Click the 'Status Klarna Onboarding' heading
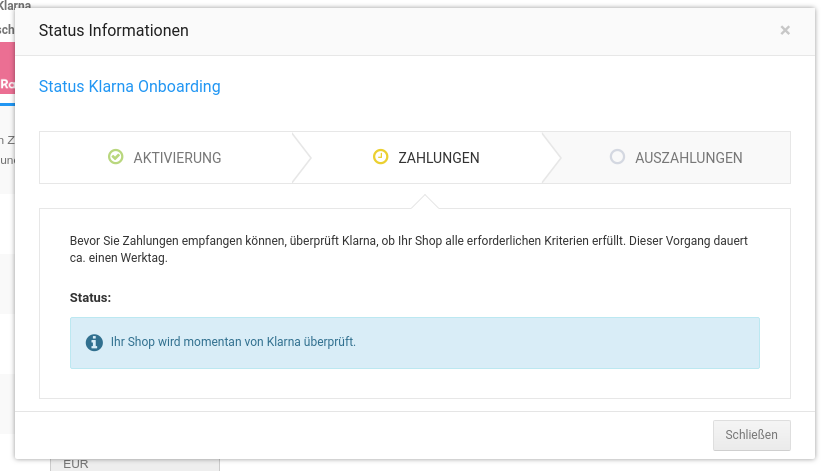The width and height of the screenshot is (831, 471). (130, 86)
